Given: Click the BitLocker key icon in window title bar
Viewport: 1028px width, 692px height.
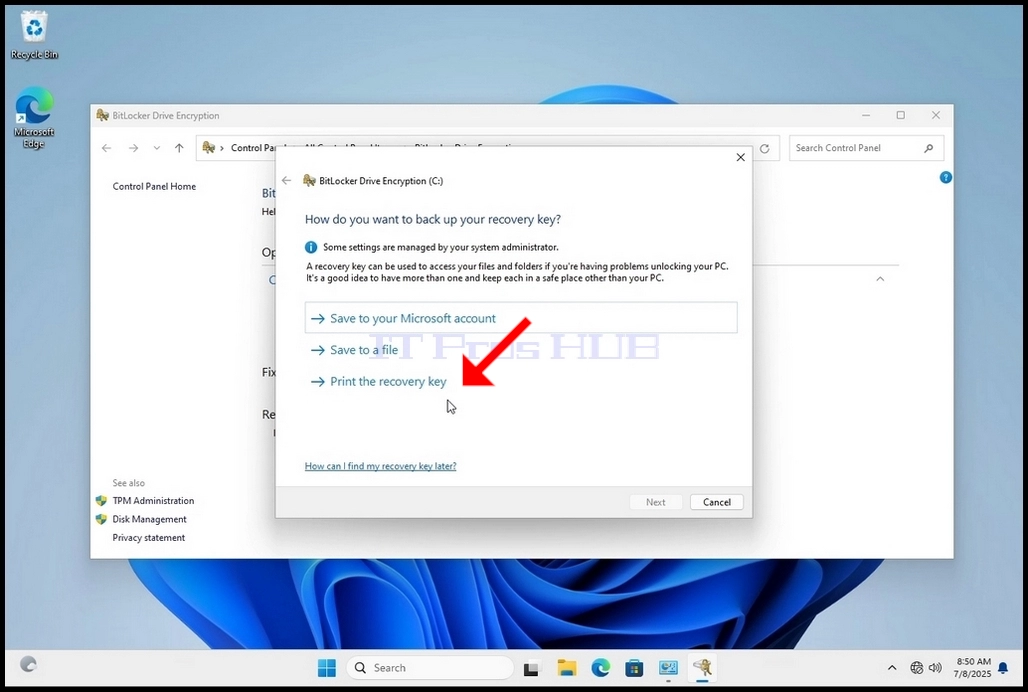Looking at the screenshot, I should 102,115.
